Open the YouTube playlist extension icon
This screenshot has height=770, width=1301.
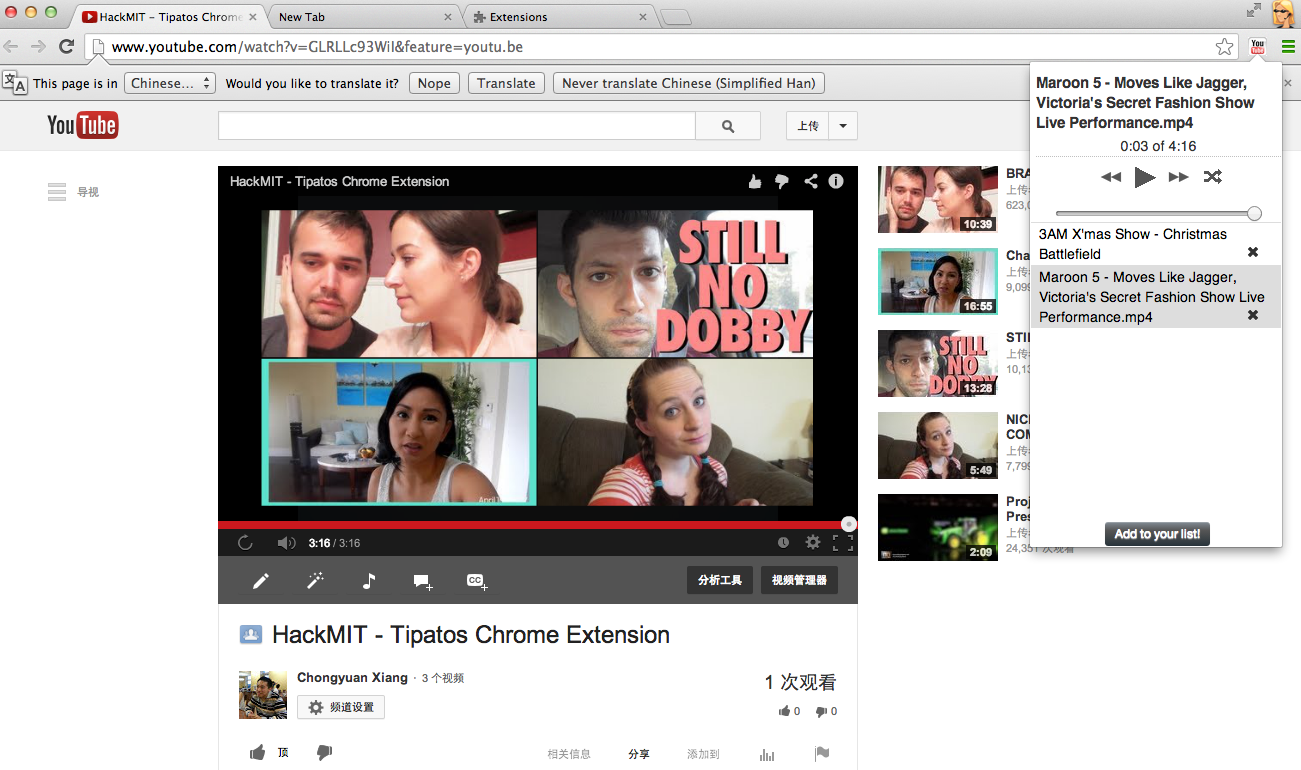pos(1257,46)
